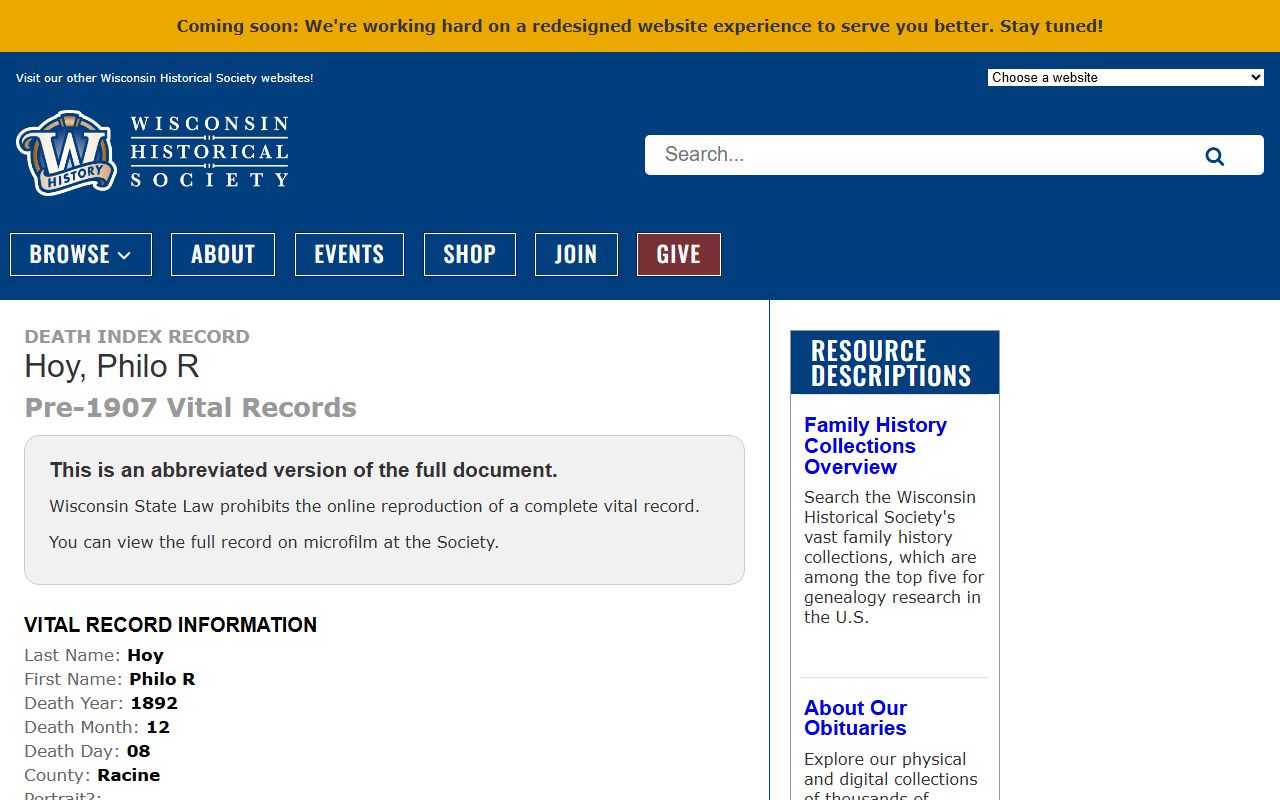Viewport: 1280px width, 800px height.
Task: Click the yellow Coming soon announcement banner
Action: [640, 26]
